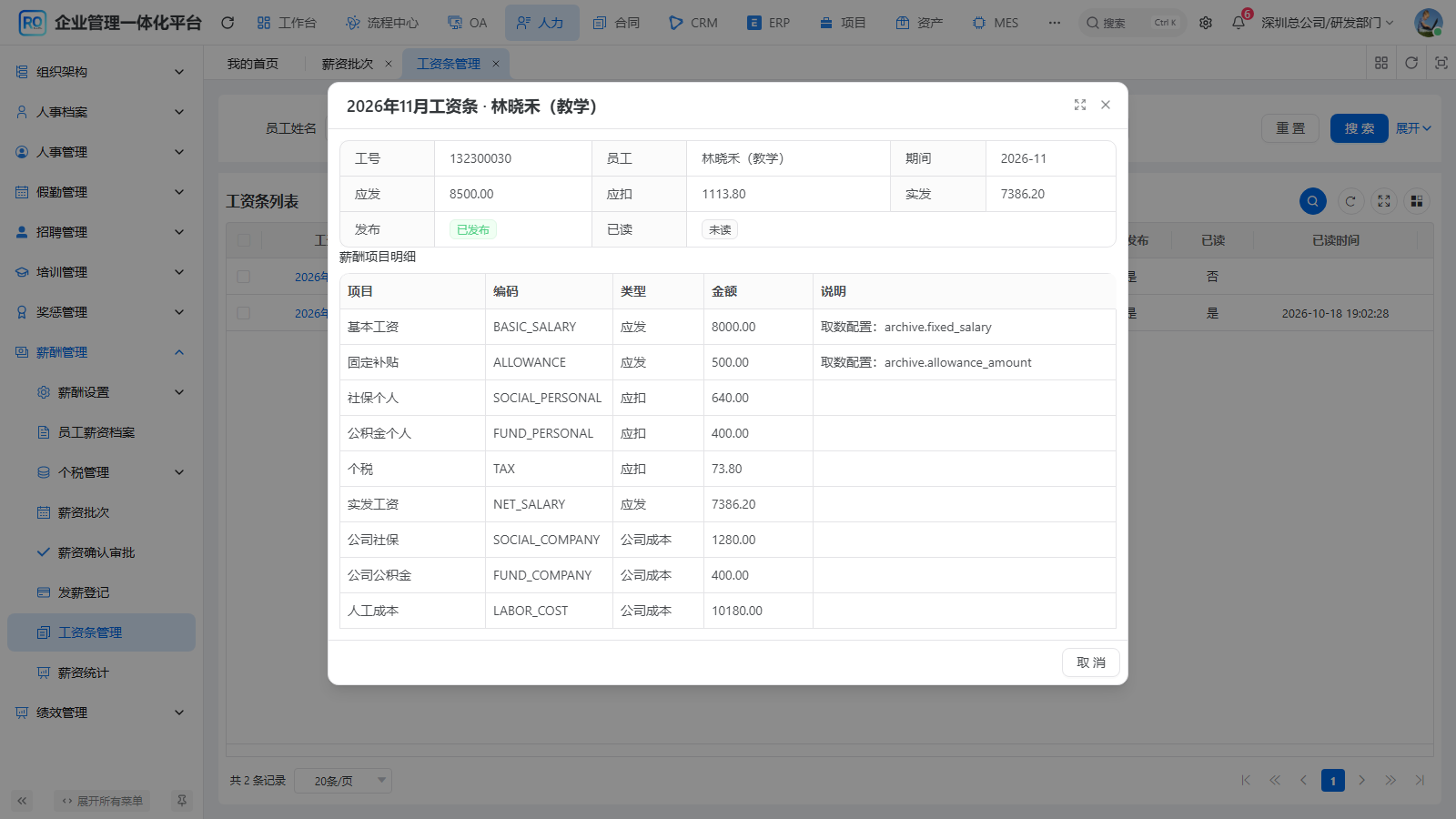Maximize the payslip dialog with fullscreen icon
This screenshot has width=1456, height=819.
pyautogui.click(x=1080, y=105)
